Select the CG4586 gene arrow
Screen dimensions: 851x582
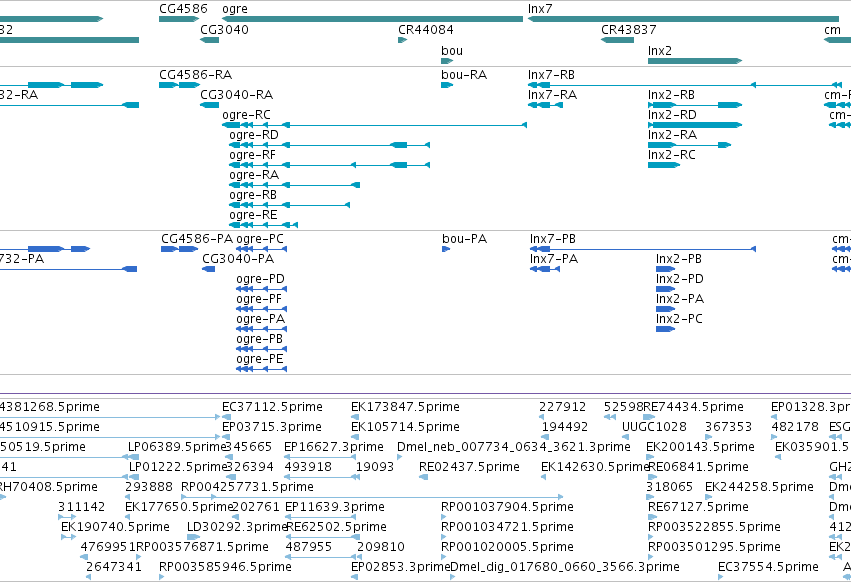pos(179,19)
